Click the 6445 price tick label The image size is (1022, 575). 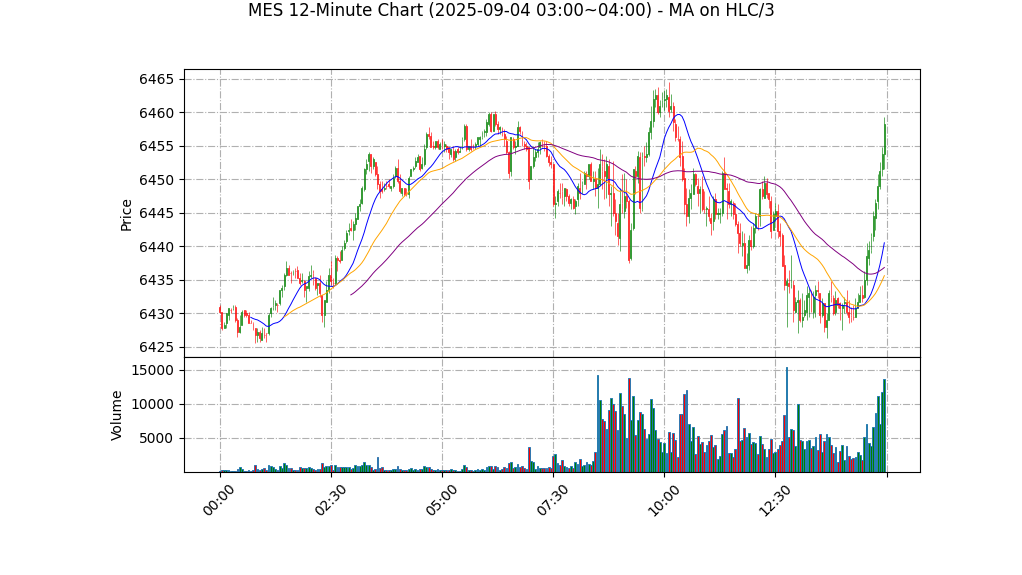156,214
